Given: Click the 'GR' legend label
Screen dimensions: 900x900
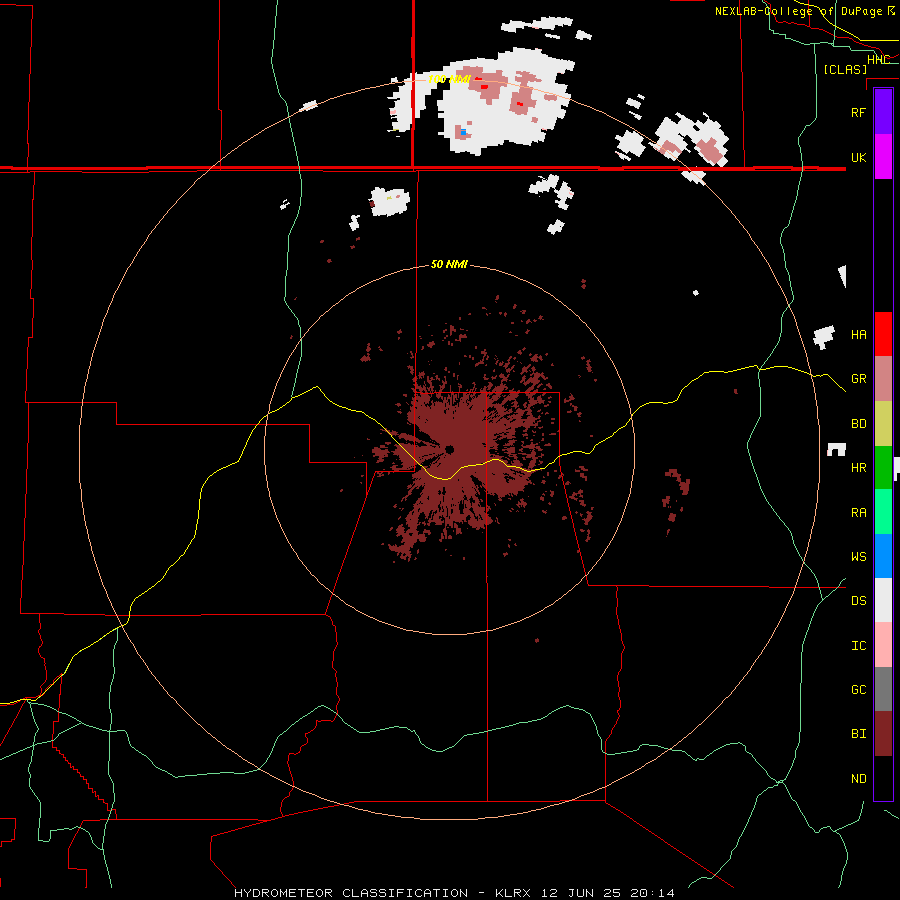Looking at the screenshot, I should [858, 379].
